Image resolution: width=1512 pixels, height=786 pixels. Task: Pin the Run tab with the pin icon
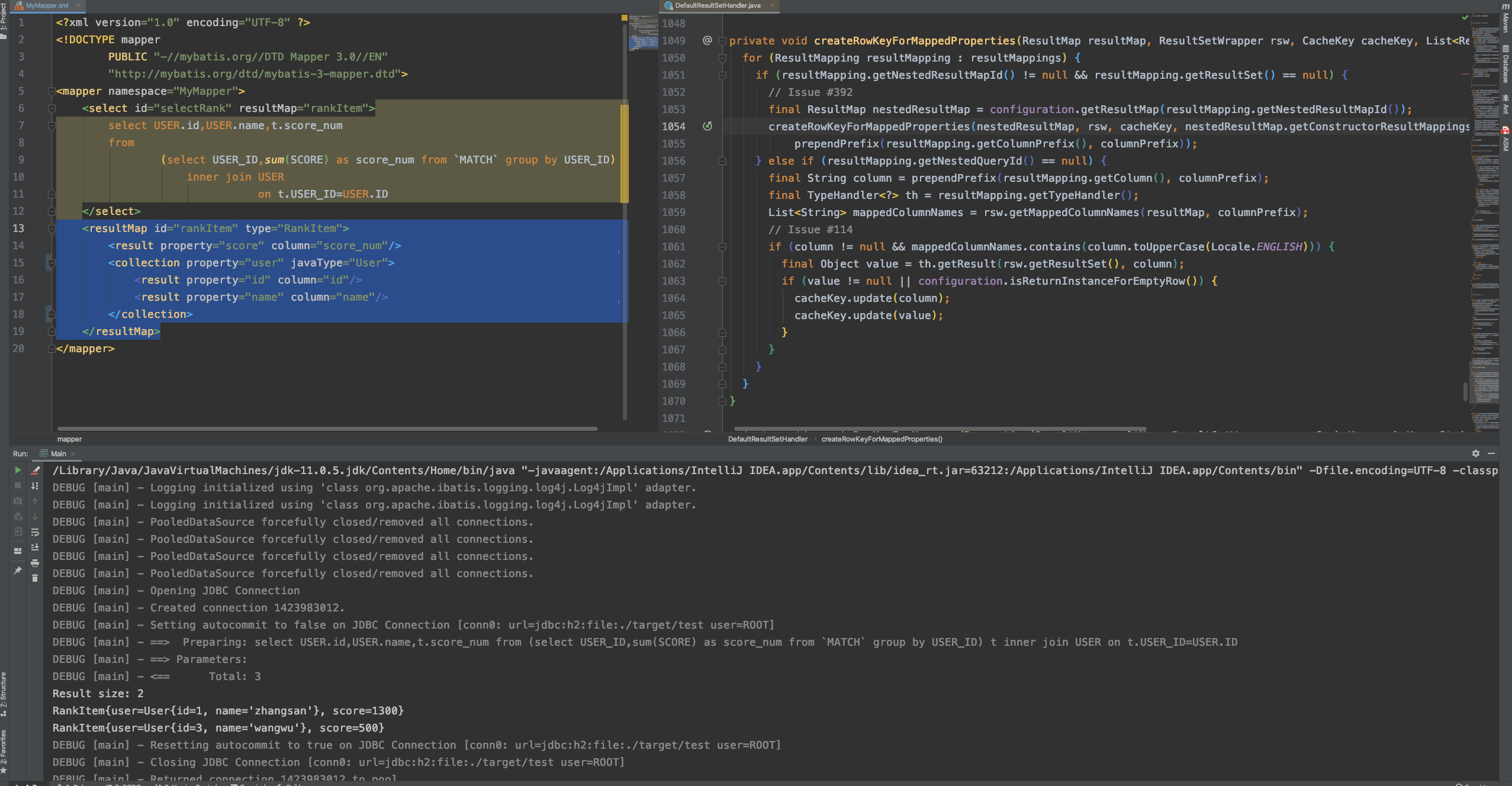click(x=18, y=571)
